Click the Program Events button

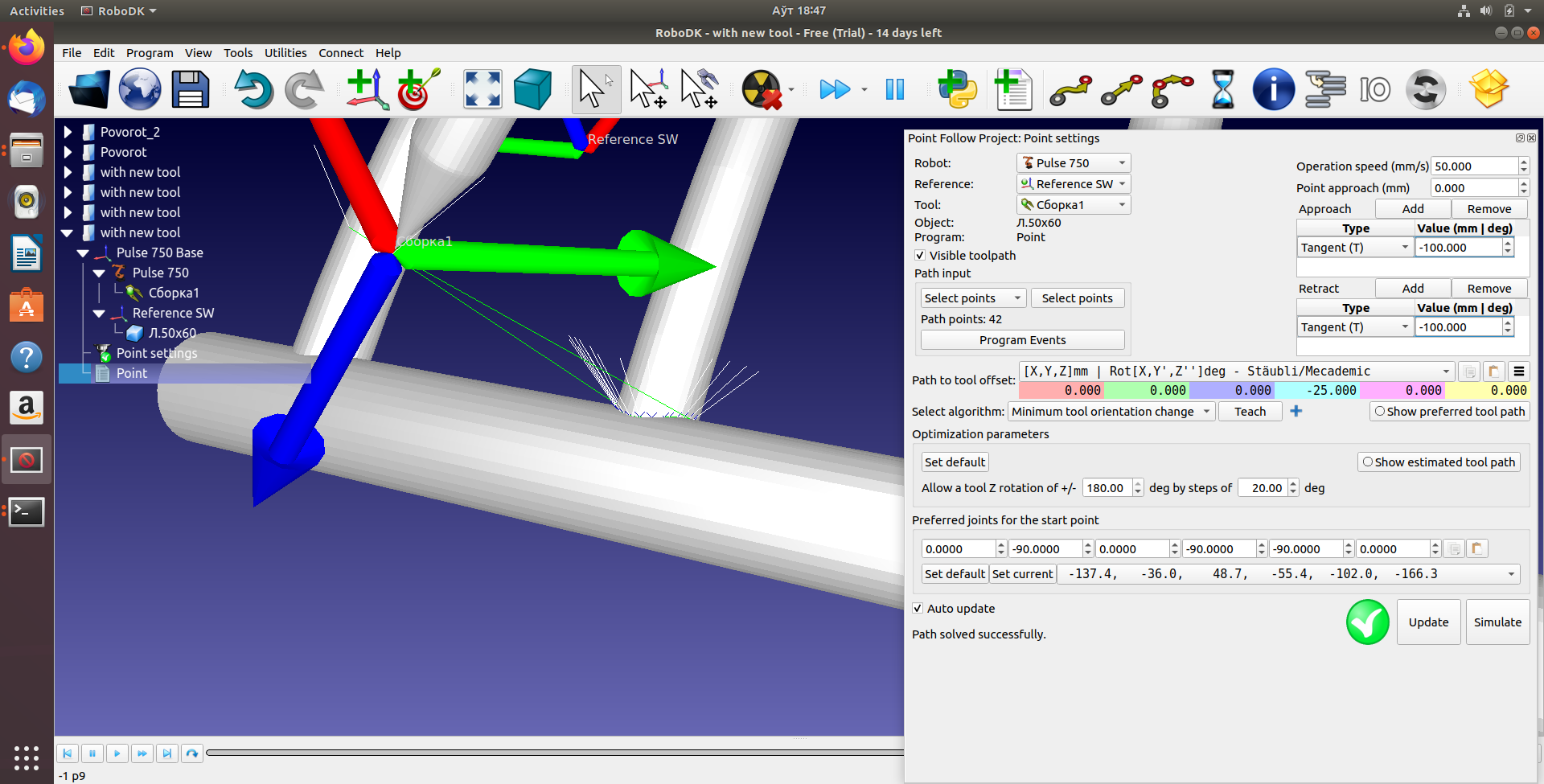click(1022, 340)
